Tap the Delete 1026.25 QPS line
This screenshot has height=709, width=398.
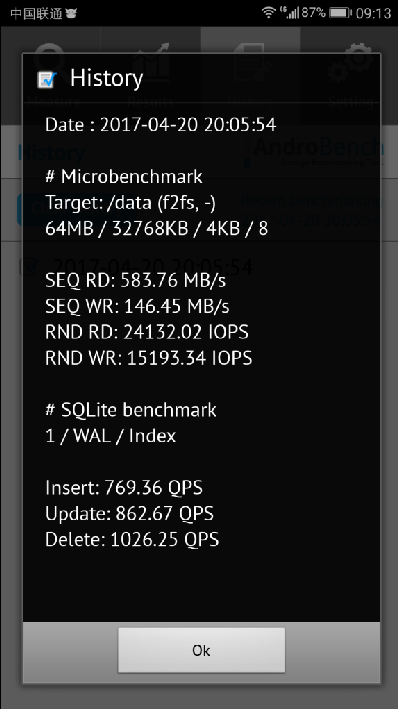coord(132,539)
